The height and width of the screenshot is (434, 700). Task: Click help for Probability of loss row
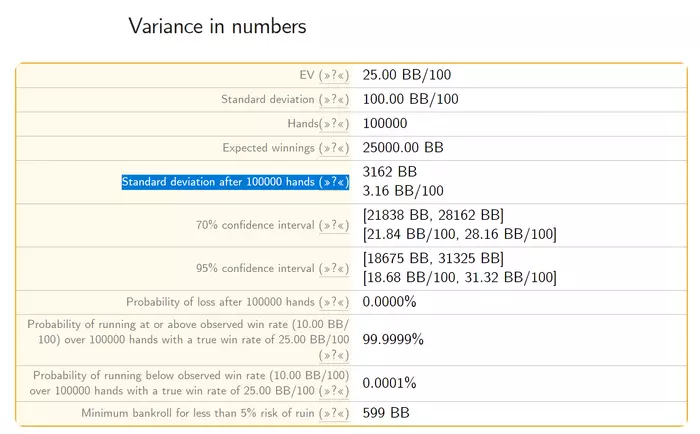coord(334,302)
